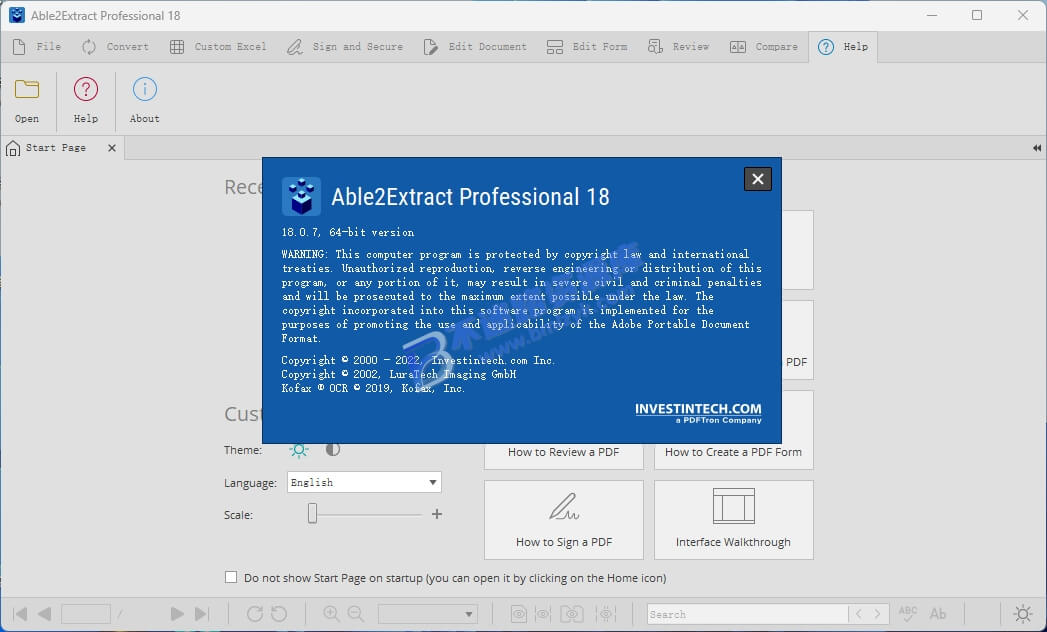
Task: Go to next page arrow
Action: (176, 614)
